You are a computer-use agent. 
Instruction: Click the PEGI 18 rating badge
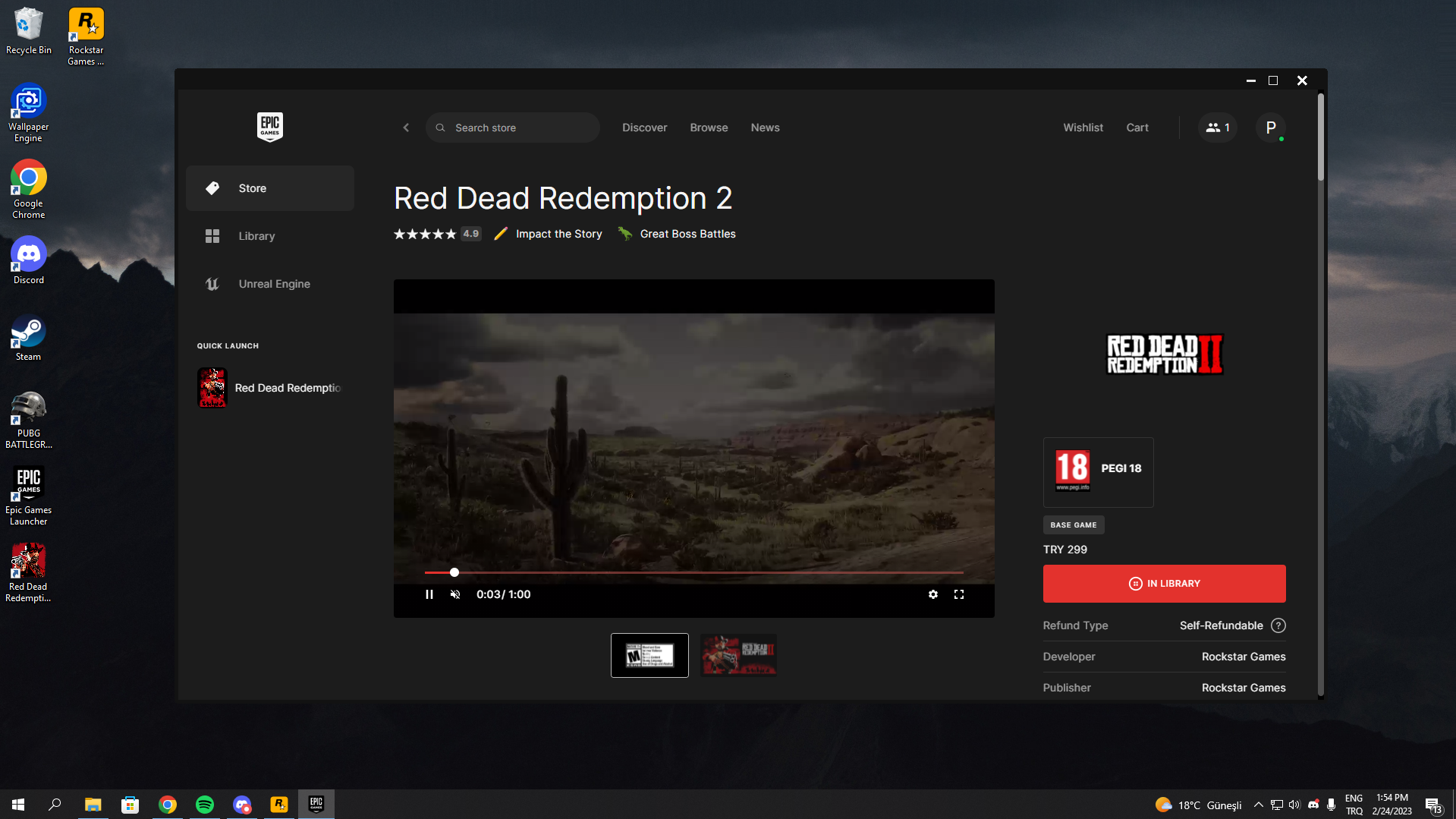pos(1098,472)
